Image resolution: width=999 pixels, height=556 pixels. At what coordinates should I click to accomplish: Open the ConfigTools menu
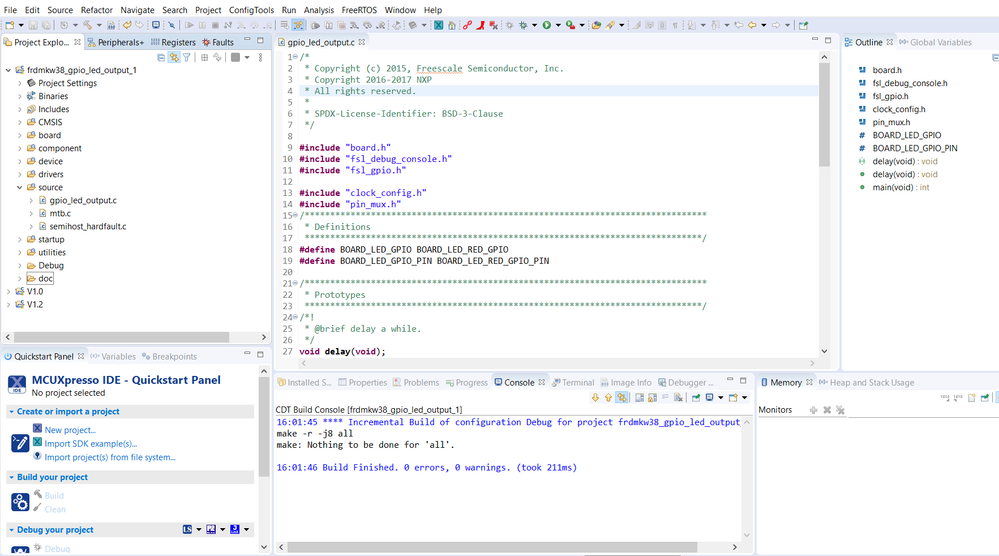251,10
